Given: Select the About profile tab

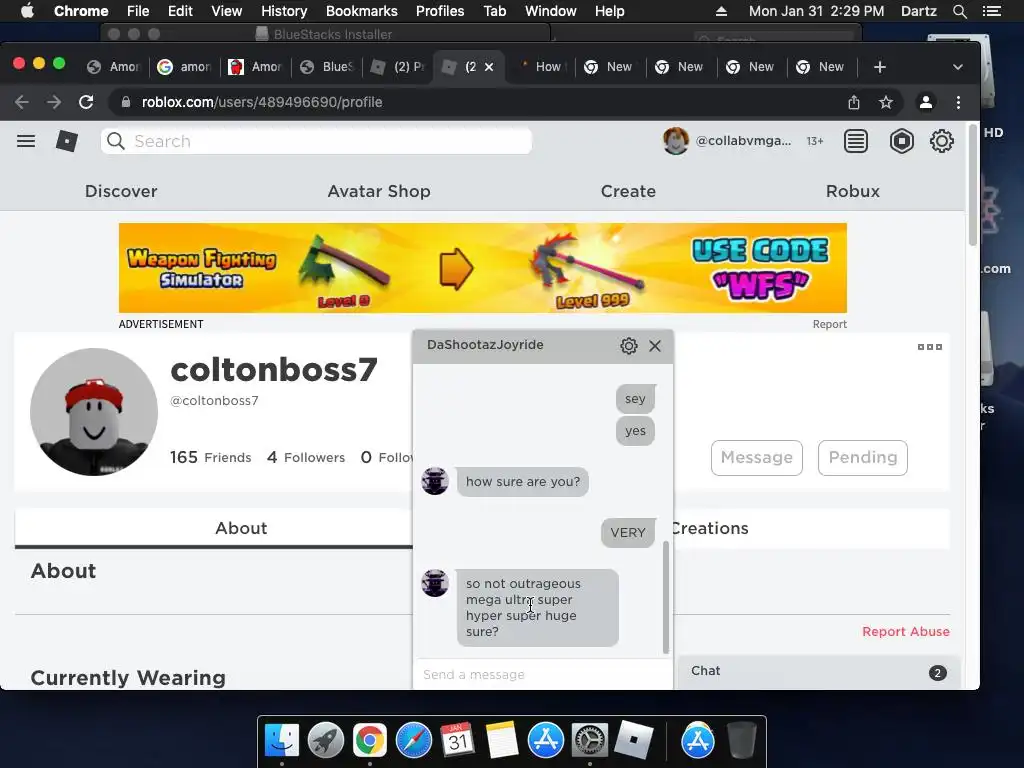Looking at the screenshot, I should (241, 528).
